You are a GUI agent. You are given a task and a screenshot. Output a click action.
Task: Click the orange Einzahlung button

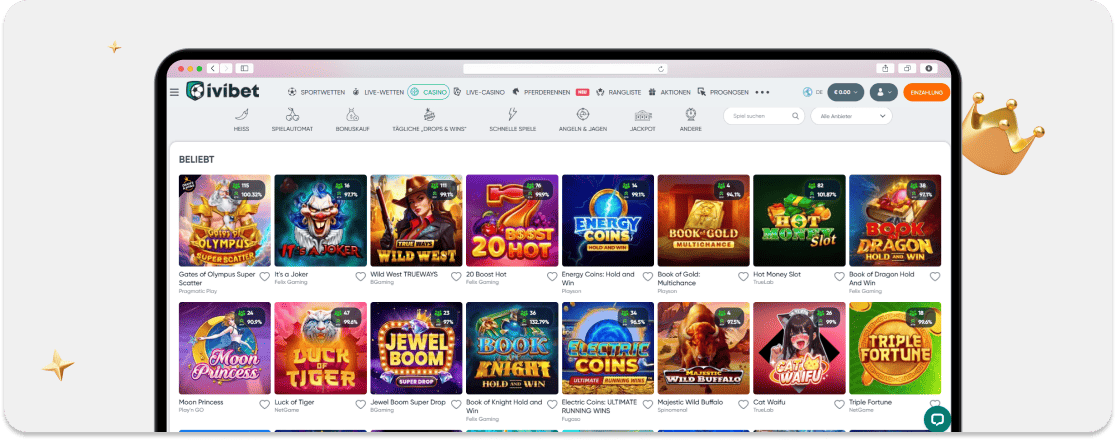click(x=927, y=92)
